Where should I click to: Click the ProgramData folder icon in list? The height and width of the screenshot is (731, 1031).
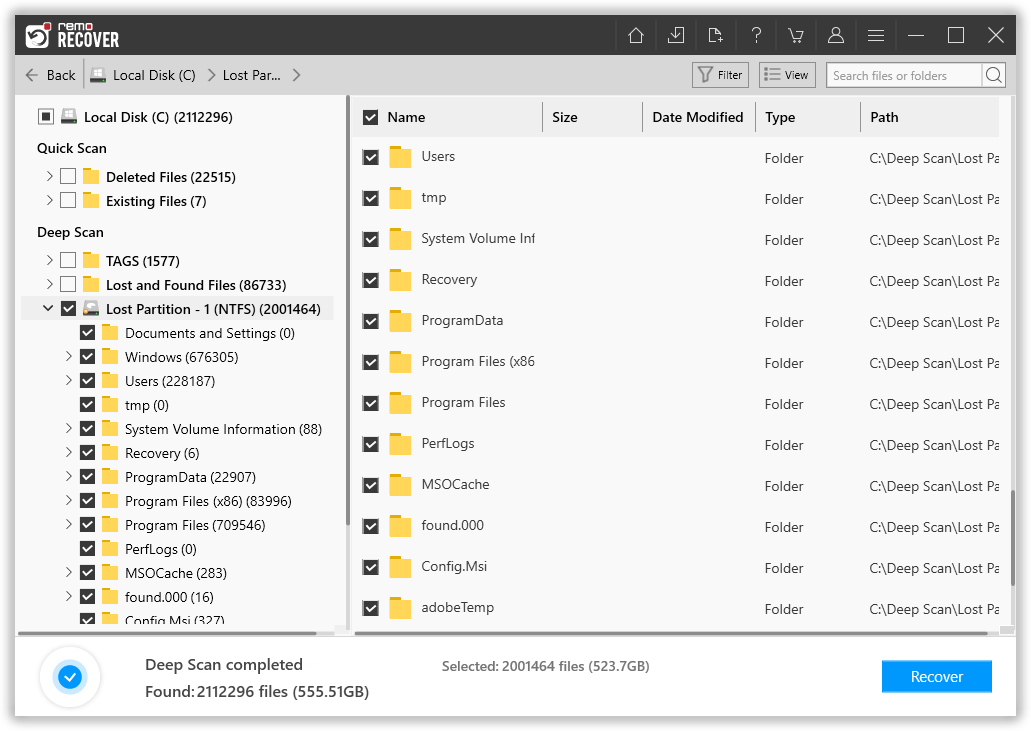[400, 321]
